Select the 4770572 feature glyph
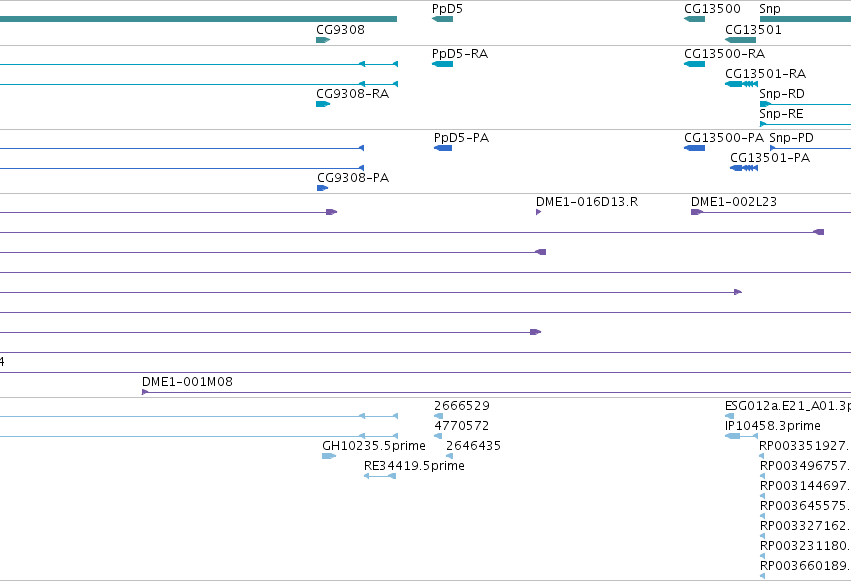Screen dimensions: 851x581 tap(438, 436)
